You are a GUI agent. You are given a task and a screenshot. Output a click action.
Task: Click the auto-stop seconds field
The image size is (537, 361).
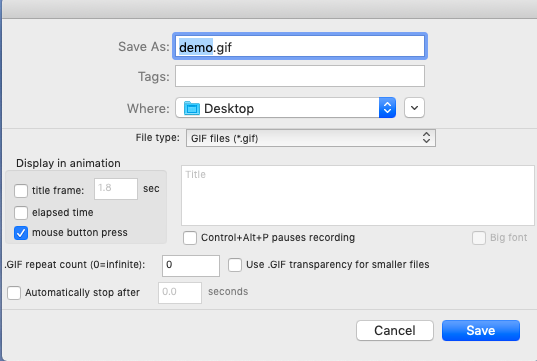coord(180,293)
